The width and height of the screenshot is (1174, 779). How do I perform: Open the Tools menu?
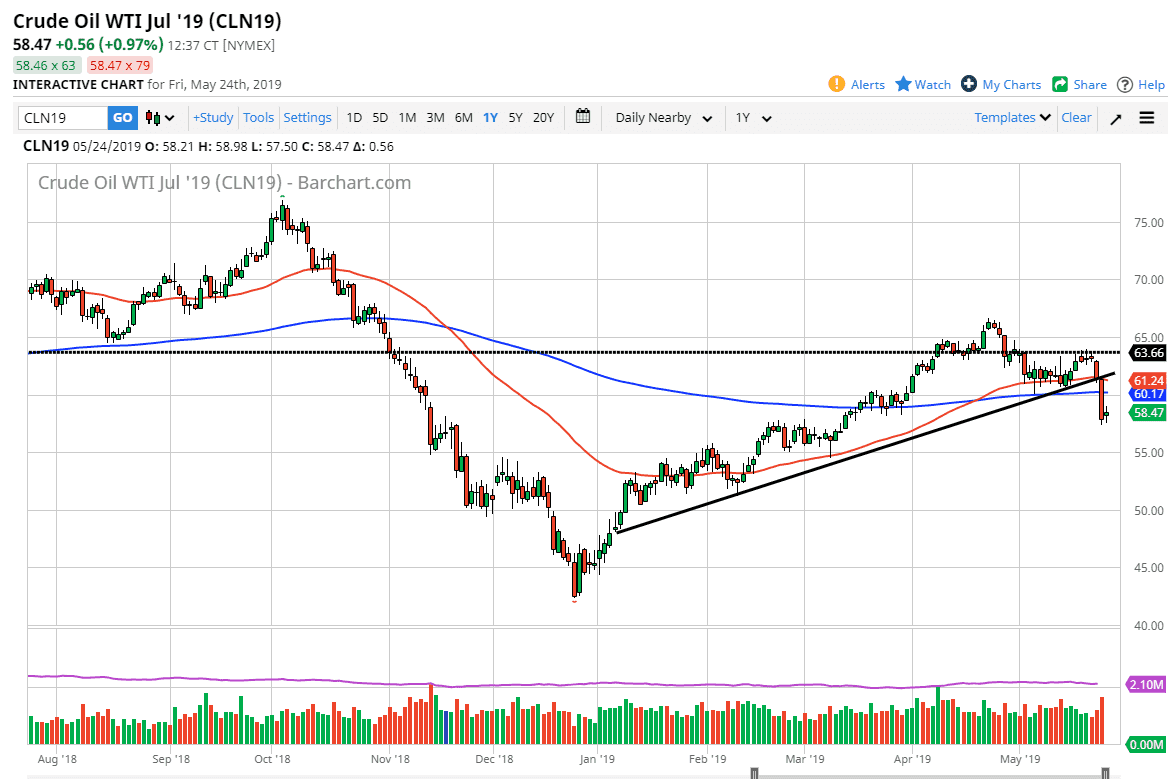click(258, 118)
